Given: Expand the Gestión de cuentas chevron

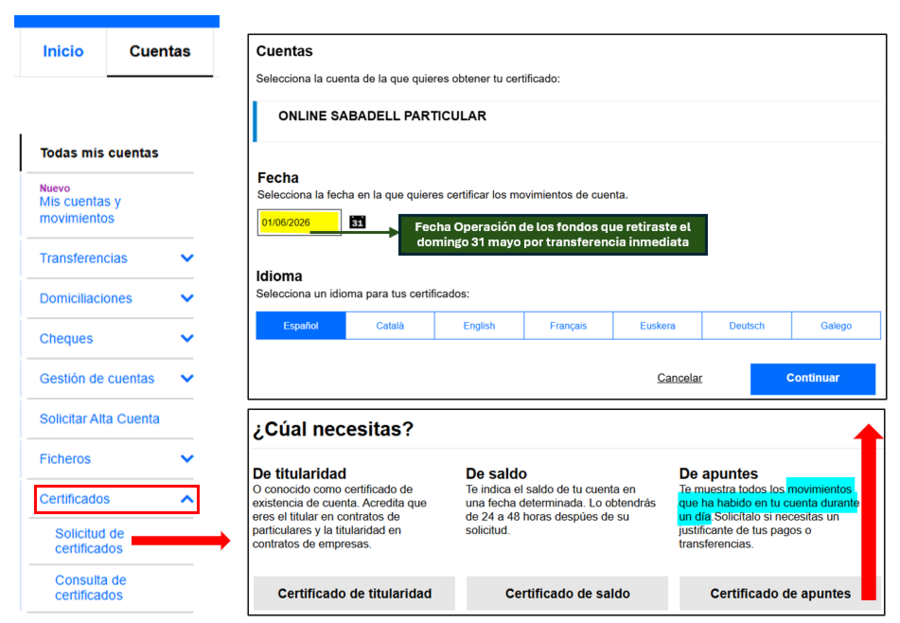Looking at the screenshot, I should [x=187, y=378].
